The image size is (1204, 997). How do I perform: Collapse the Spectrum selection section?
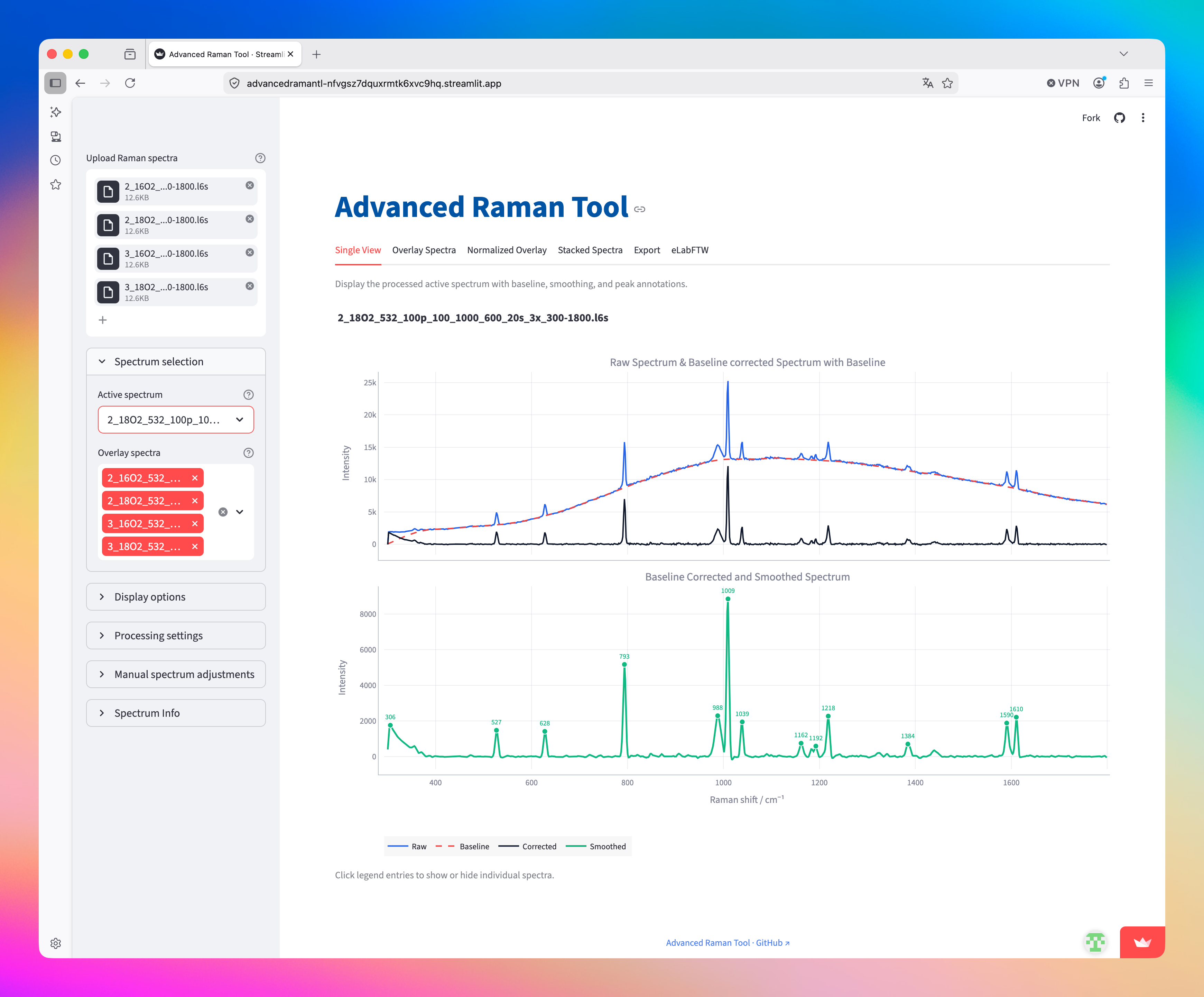tap(175, 362)
